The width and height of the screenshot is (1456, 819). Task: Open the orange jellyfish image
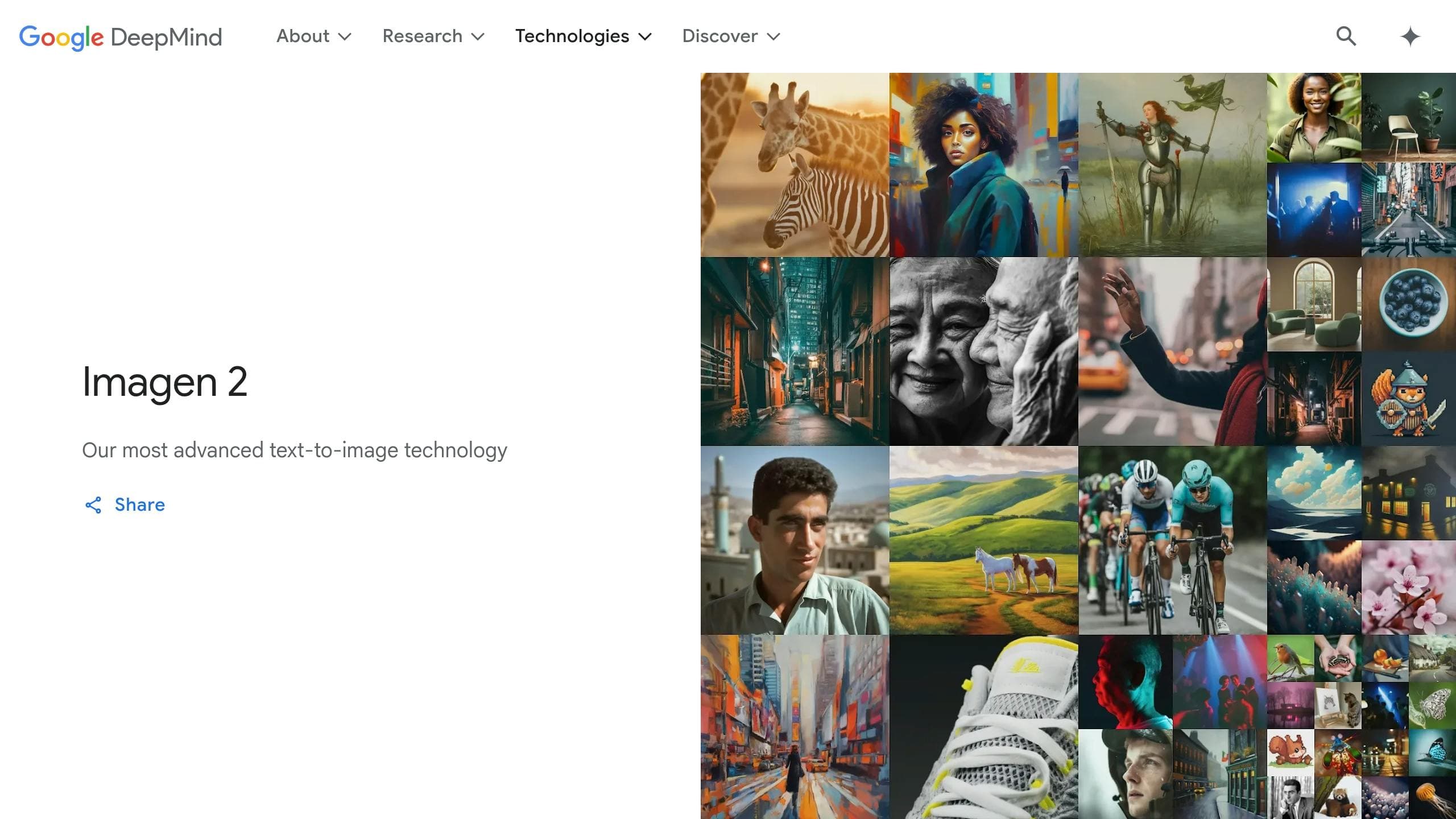pyautogui.click(x=1432, y=797)
